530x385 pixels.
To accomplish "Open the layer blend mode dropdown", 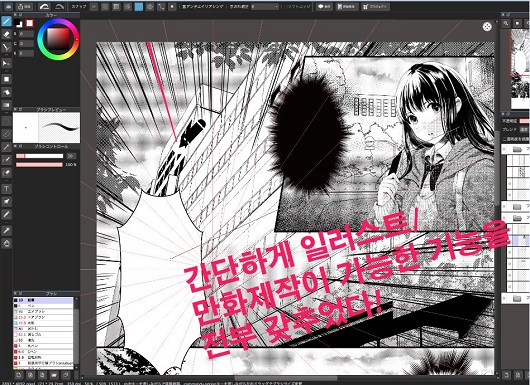I will pos(524,129).
